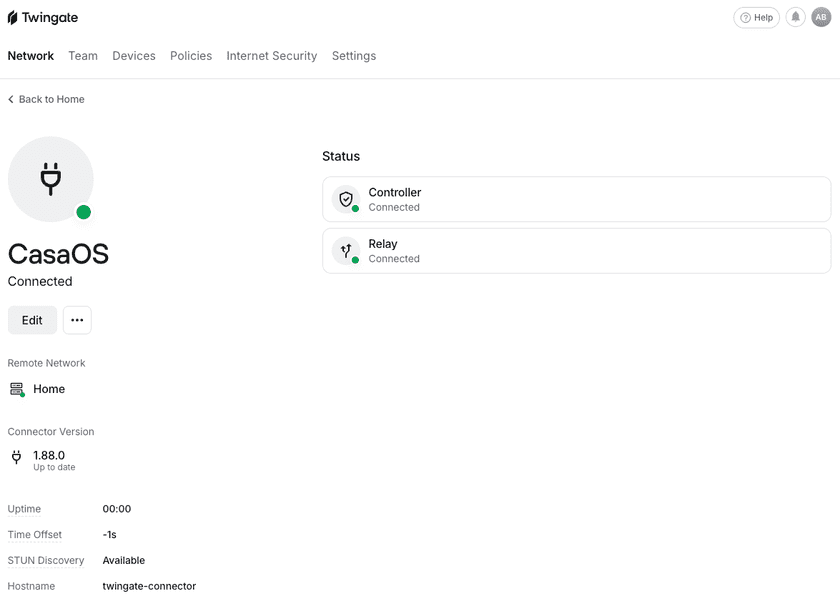The height and width of the screenshot is (598, 840).
Task: Click the Controller shield icon
Action: (346, 199)
